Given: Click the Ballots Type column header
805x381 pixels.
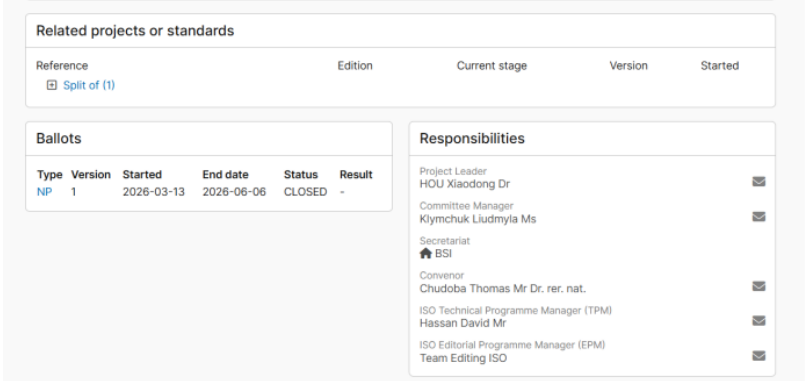Looking at the screenshot, I should pyautogui.click(x=50, y=175).
